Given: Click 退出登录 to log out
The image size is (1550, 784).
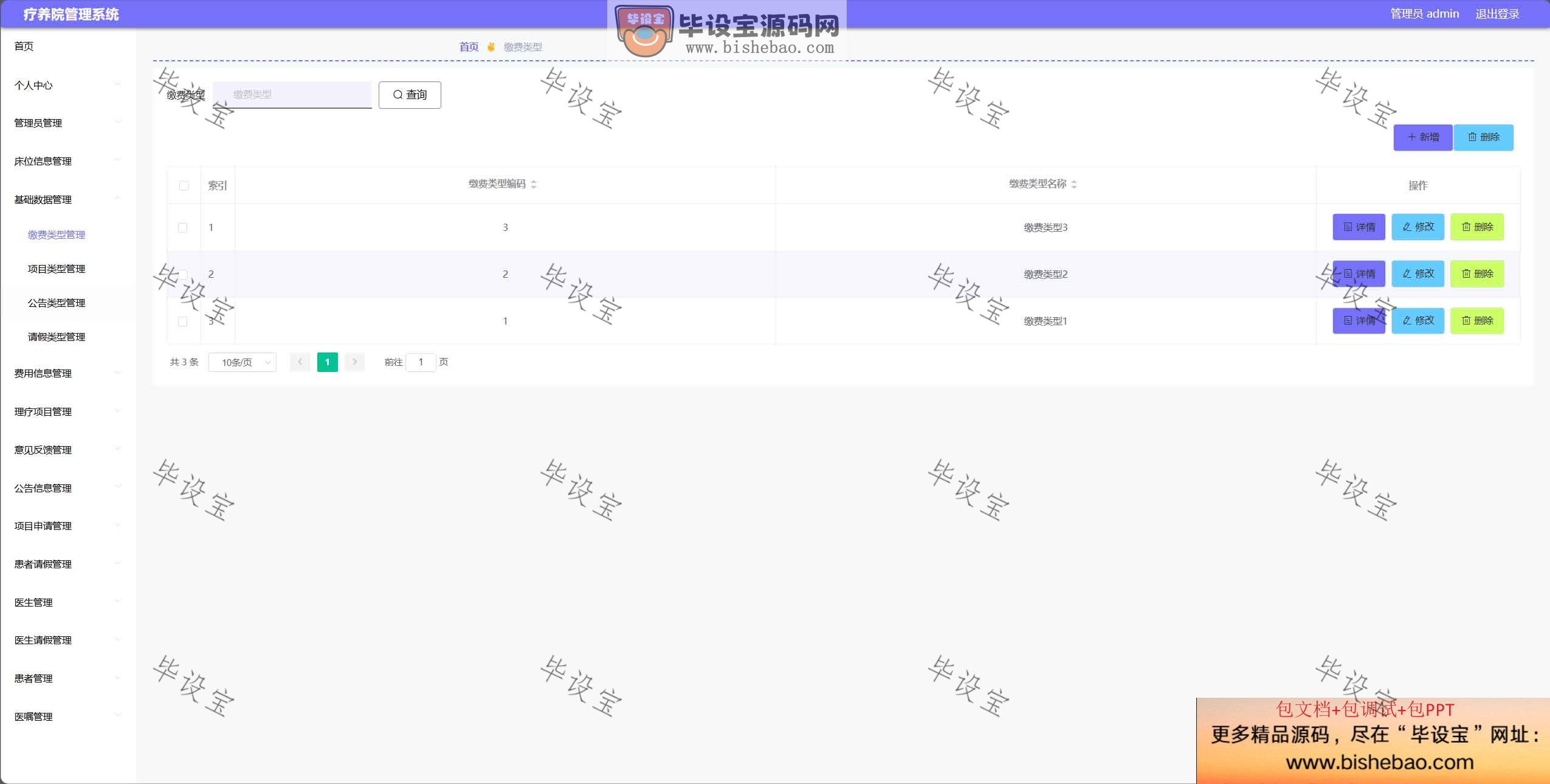Looking at the screenshot, I should tap(1497, 14).
